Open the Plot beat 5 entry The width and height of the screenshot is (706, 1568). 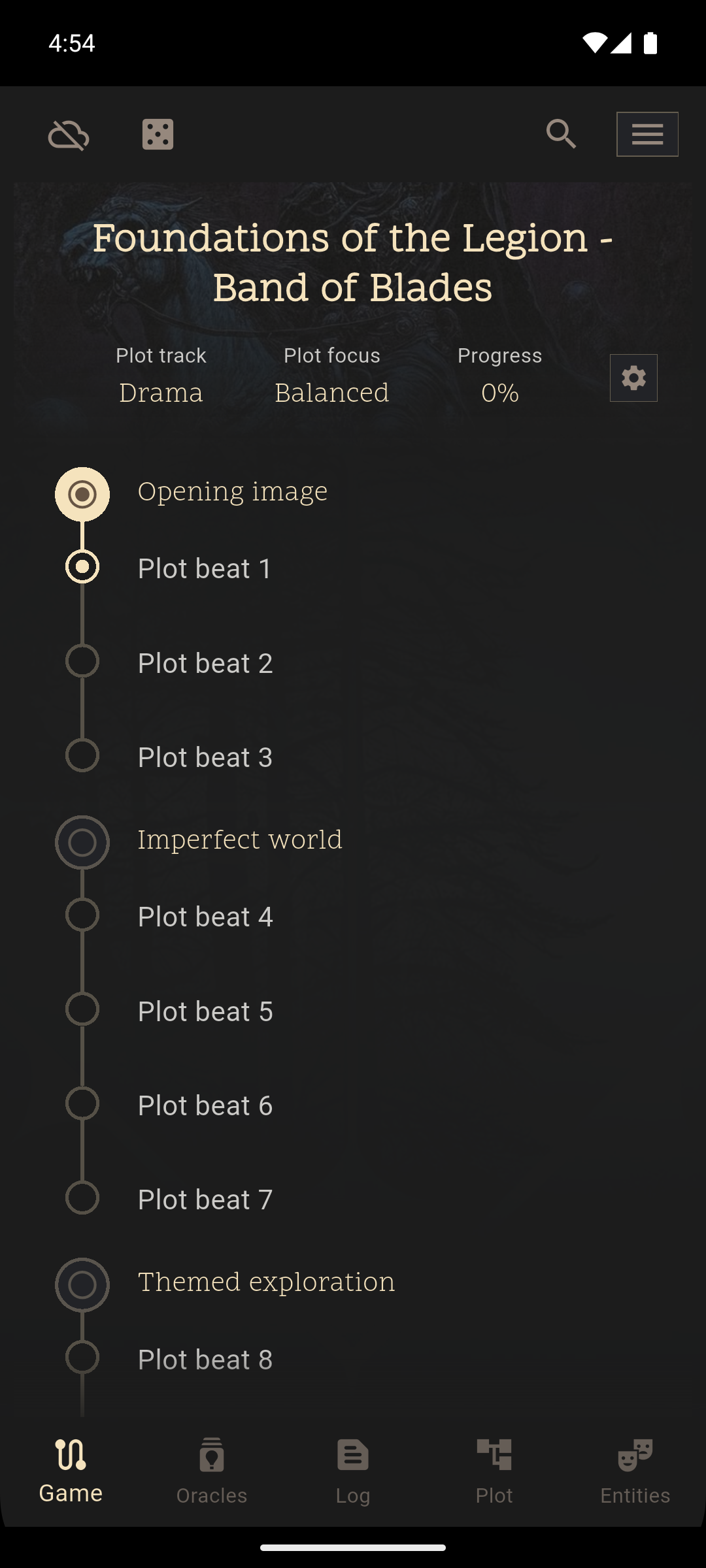point(205,1011)
